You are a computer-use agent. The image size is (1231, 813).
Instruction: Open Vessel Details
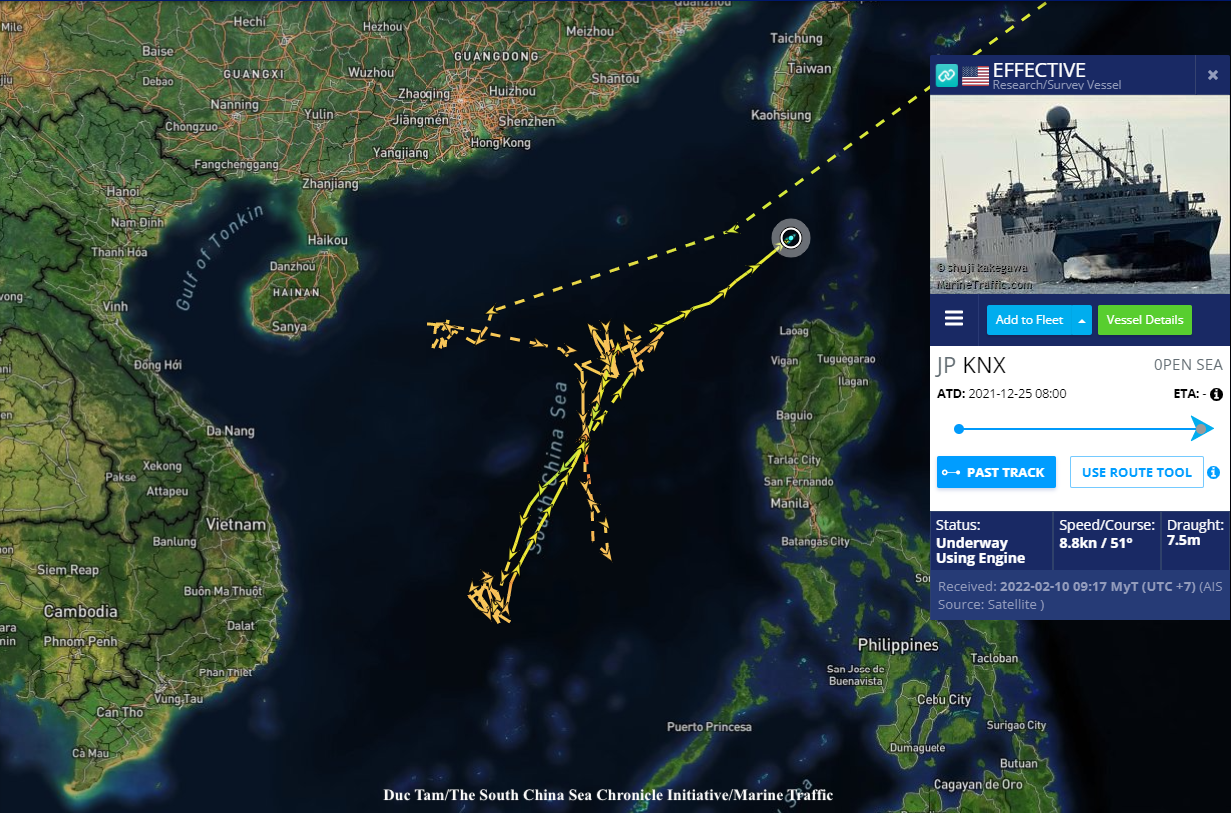point(1144,320)
